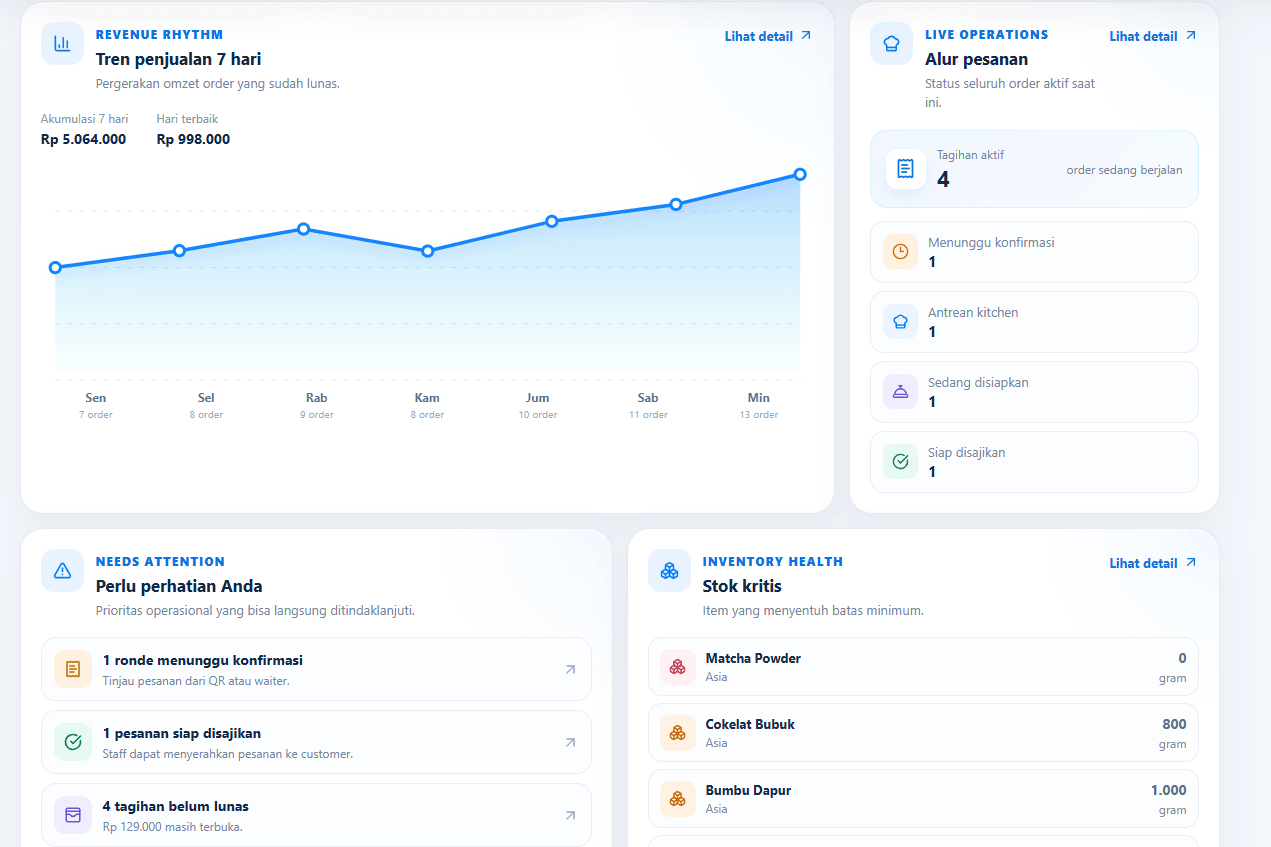Click the Menunggu konfirmasi status label
This screenshot has height=847, width=1271.
[x=991, y=242]
